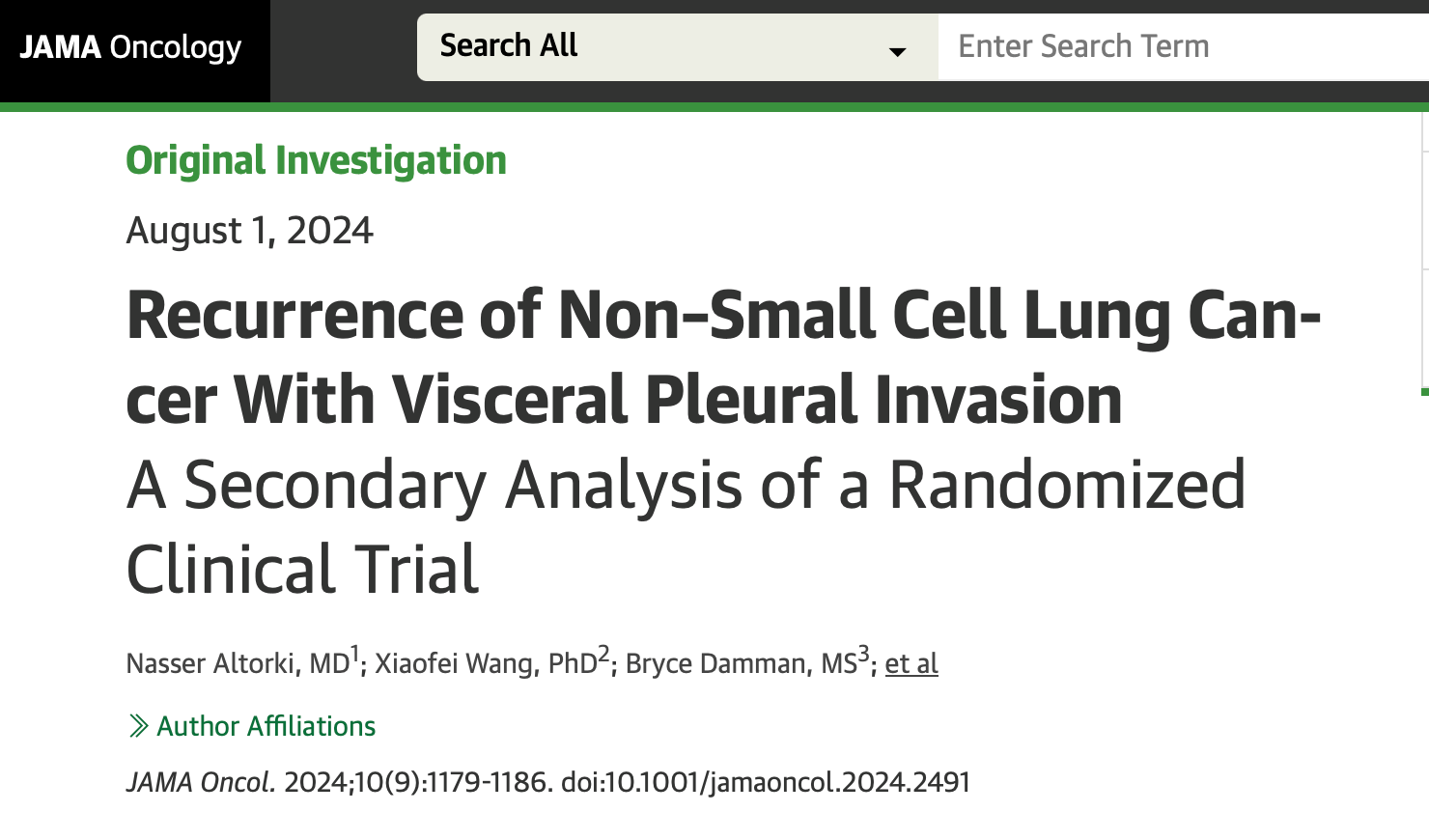Click the 2024;10(9):1179-1186 citation volume pages
This screenshot has height=840, width=1429.
click(x=419, y=782)
